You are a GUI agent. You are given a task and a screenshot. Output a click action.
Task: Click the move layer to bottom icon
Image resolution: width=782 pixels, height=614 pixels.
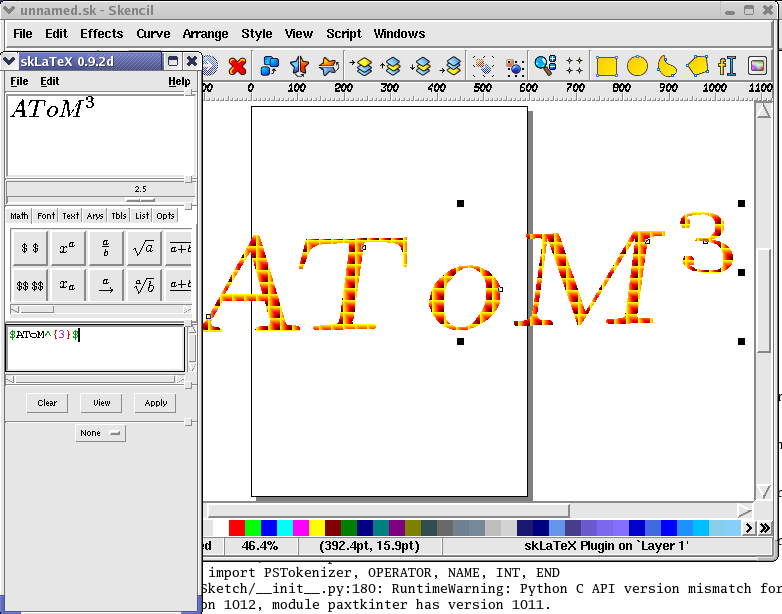coord(451,66)
